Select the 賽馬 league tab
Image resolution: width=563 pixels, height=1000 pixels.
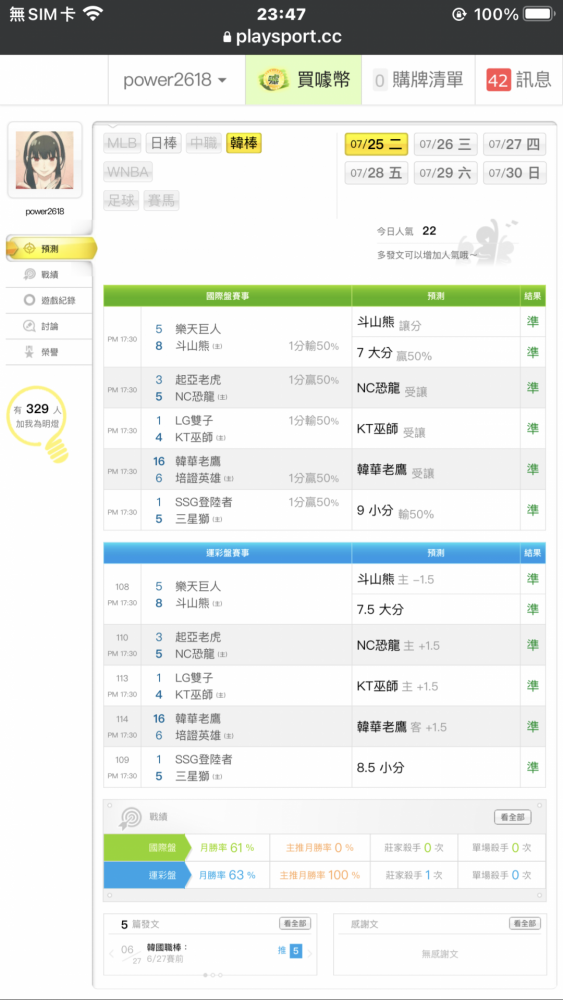pyautogui.click(x=161, y=200)
